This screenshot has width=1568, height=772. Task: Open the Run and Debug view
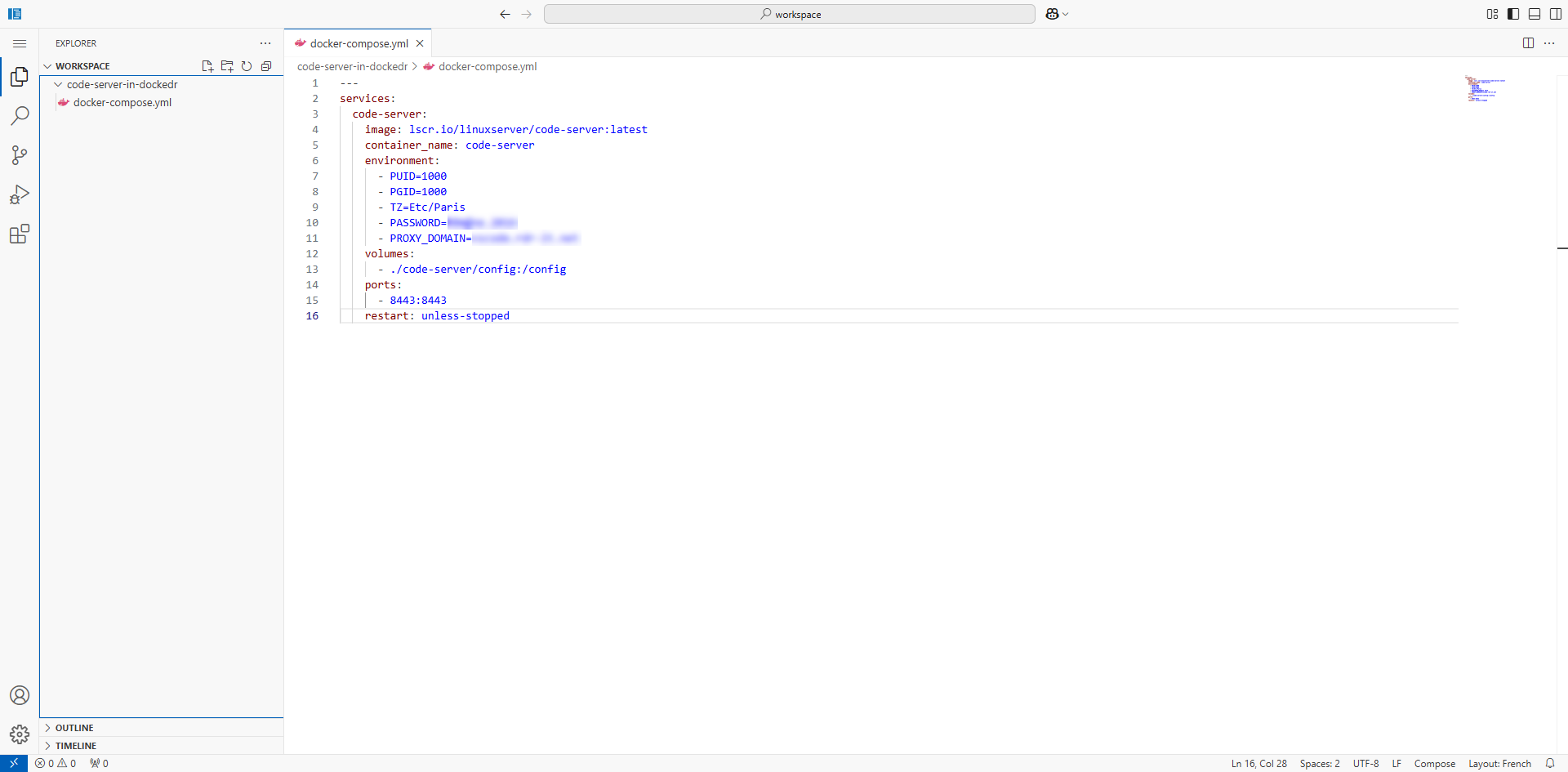click(x=20, y=194)
